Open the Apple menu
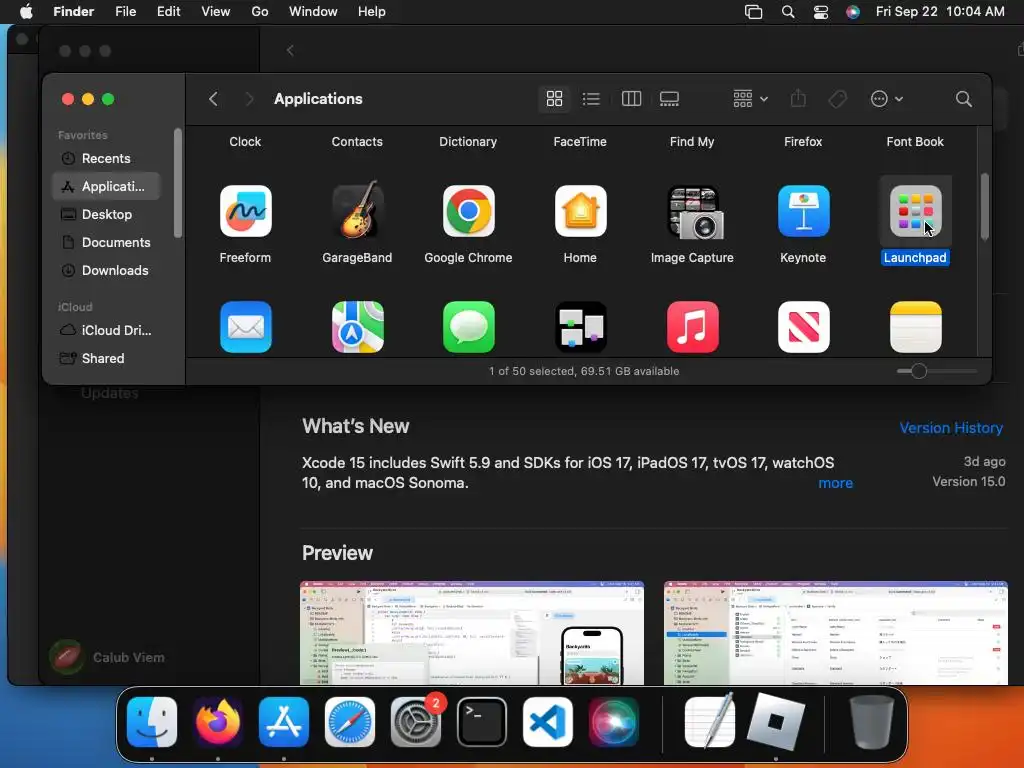The image size is (1024, 768). click(x=26, y=12)
